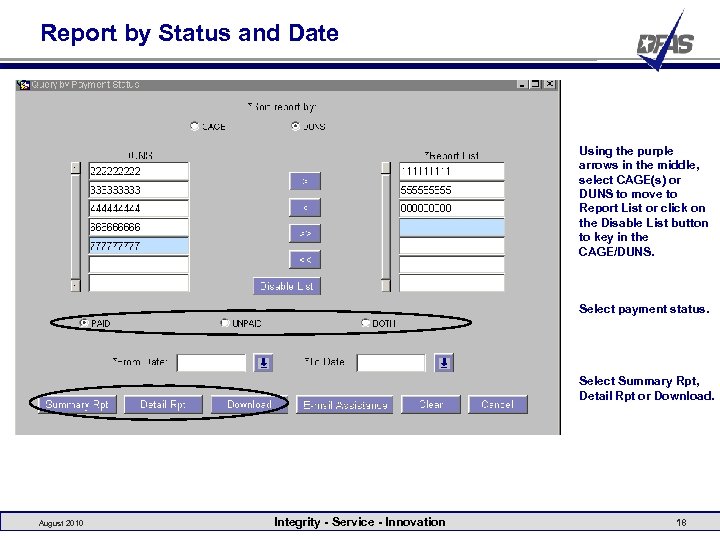Image resolution: width=720 pixels, height=540 pixels.
Task: Select DUNS entry 666666666
Action: 138,227
